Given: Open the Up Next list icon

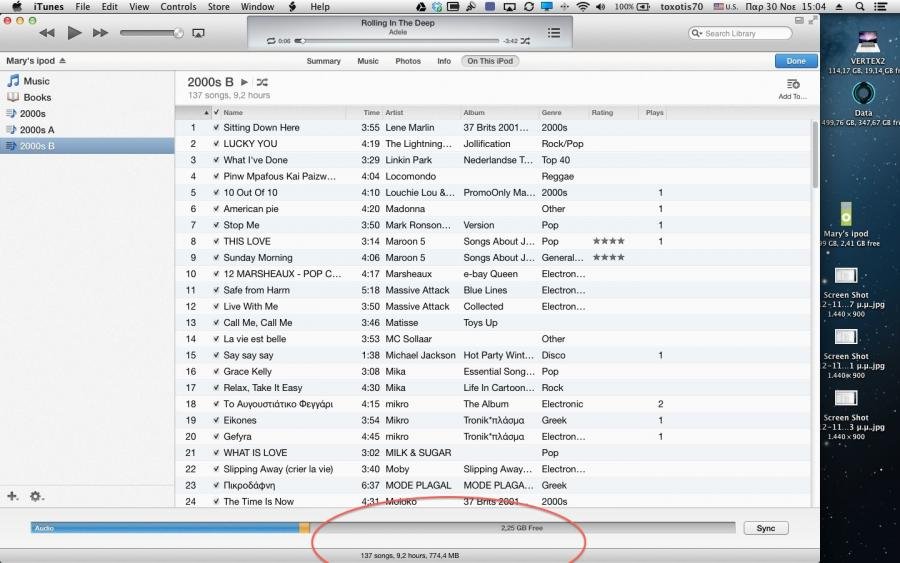Looking at the screenshot, I should (x=554, y=33).
